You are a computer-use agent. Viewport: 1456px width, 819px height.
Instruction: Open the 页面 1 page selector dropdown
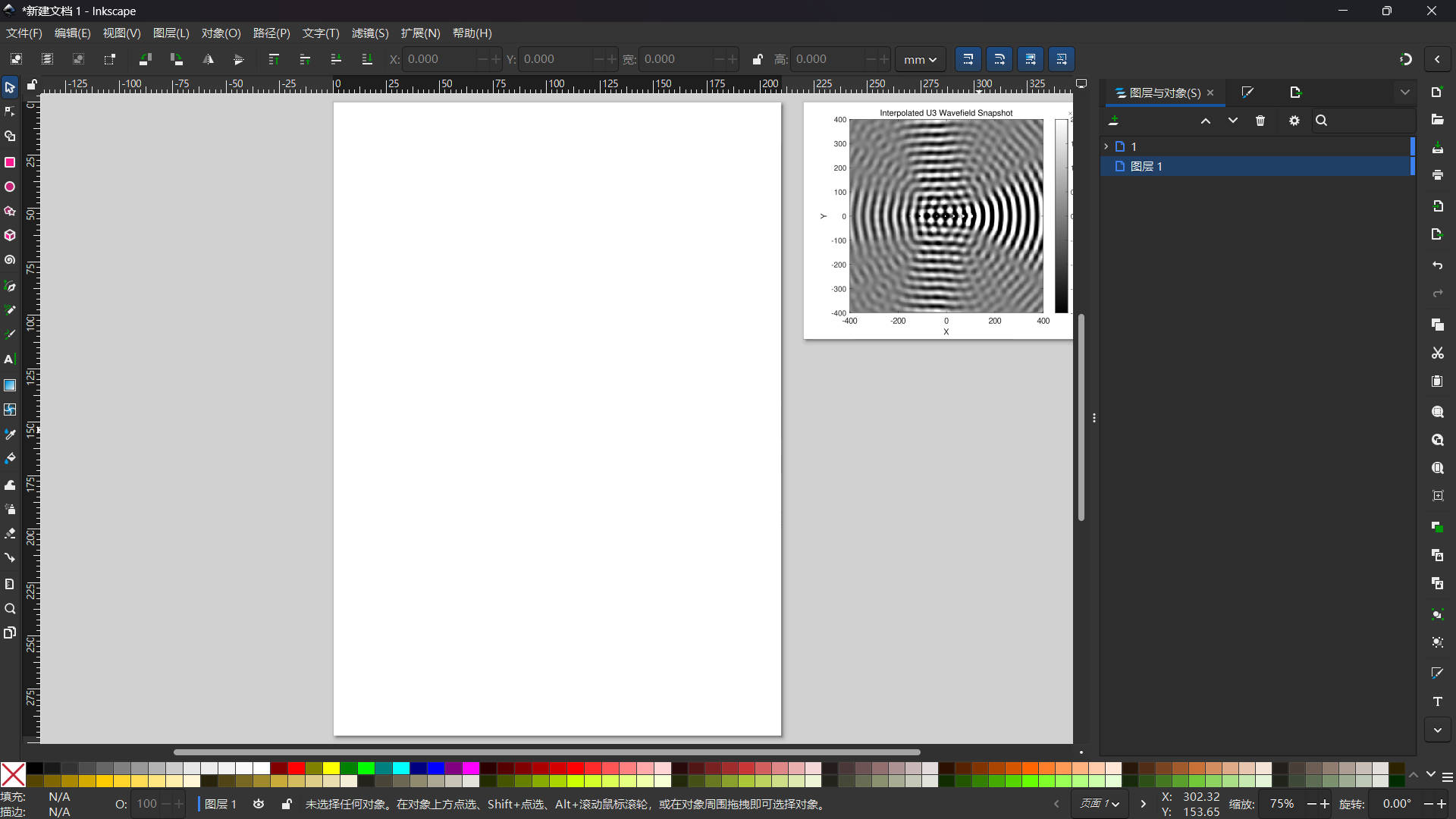pos(1100,804)
